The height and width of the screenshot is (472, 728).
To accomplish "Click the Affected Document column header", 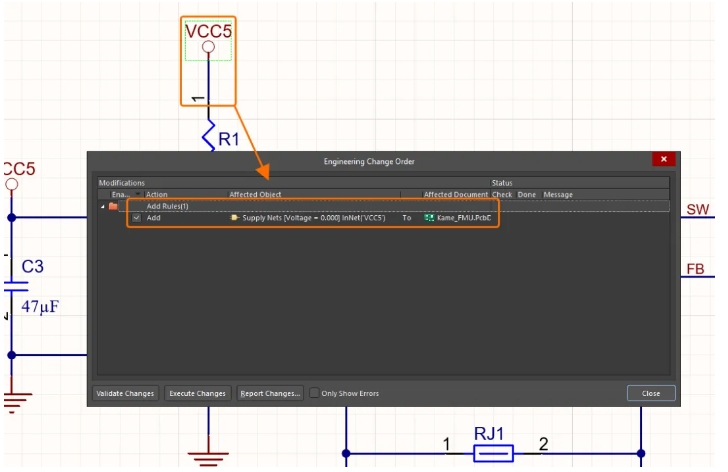I will point(455,194).
